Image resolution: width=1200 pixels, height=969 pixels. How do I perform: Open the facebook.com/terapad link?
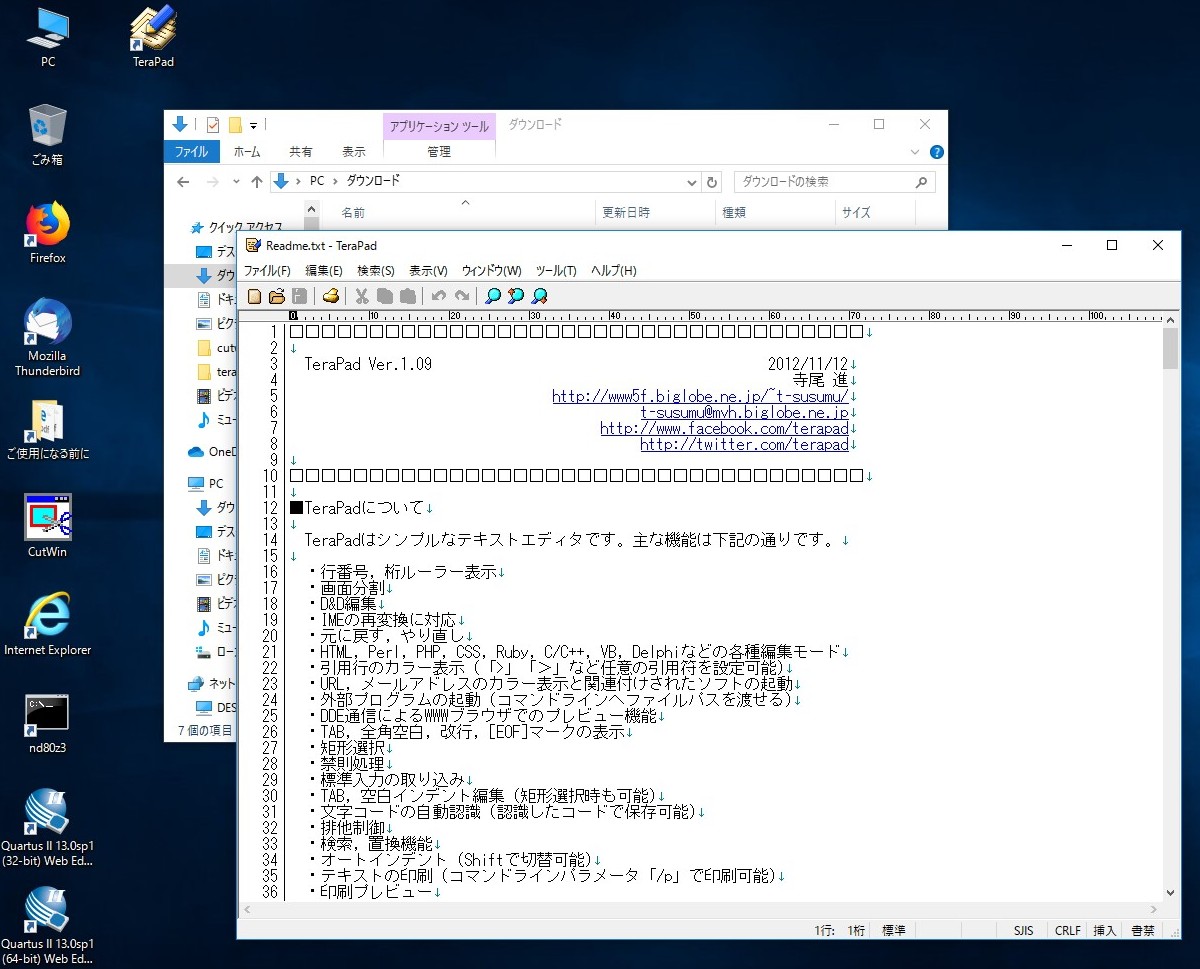click(x=724, y=429)
